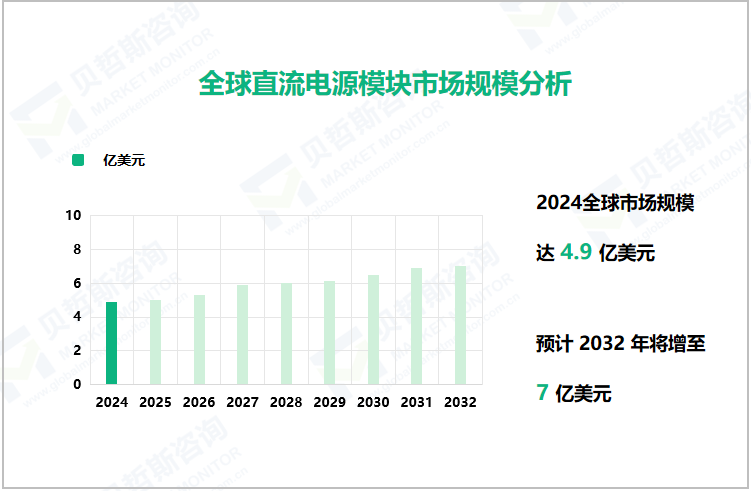Select the 2032 bar in chart

[x=460, y=325]
